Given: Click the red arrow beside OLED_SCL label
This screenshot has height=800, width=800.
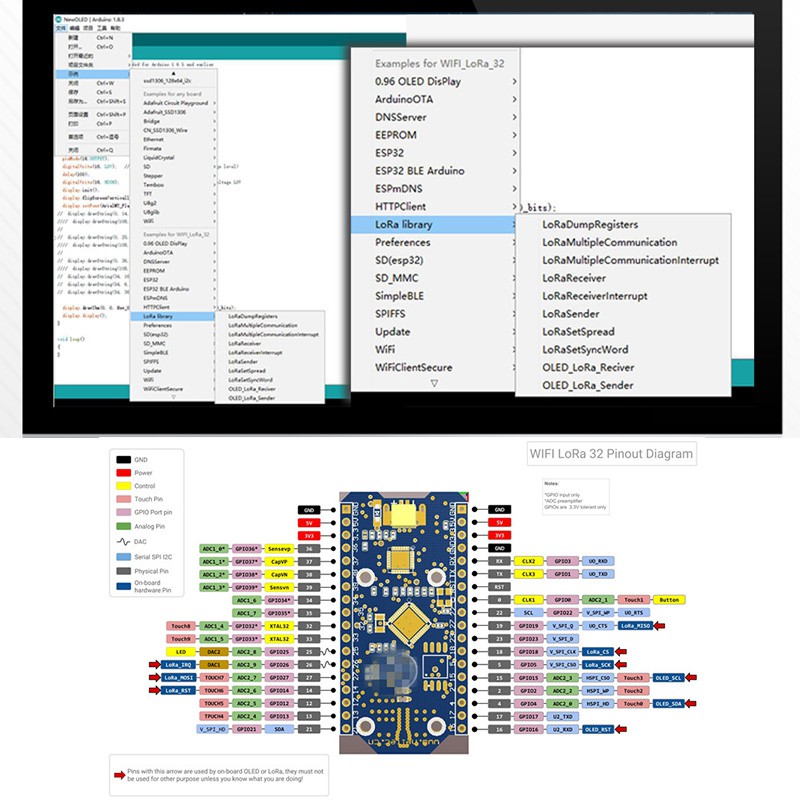Looking at the screenshot, I should tap(691, 678).
